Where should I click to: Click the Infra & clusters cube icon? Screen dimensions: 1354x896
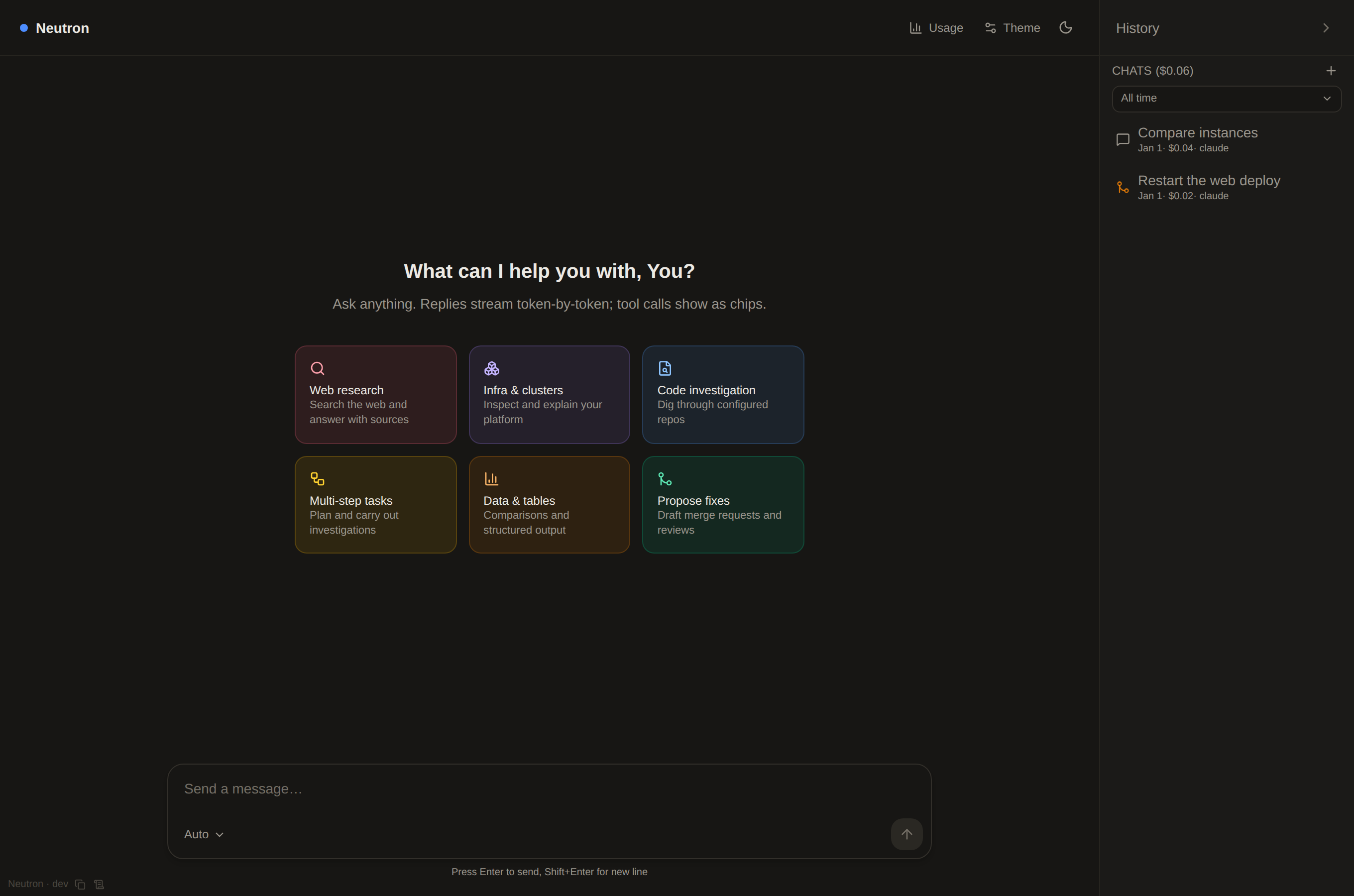491,368
